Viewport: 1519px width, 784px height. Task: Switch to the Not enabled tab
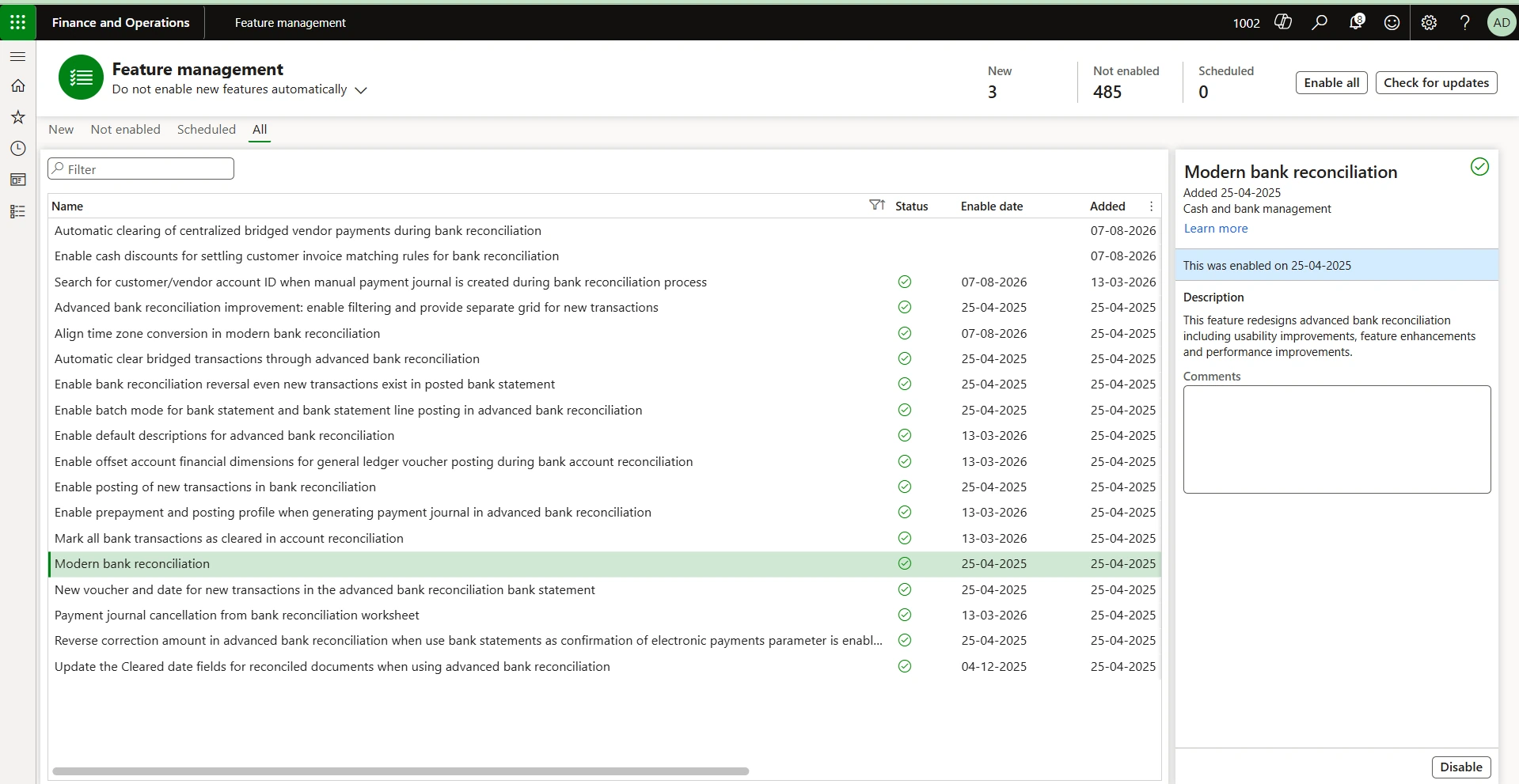(125, 130)
